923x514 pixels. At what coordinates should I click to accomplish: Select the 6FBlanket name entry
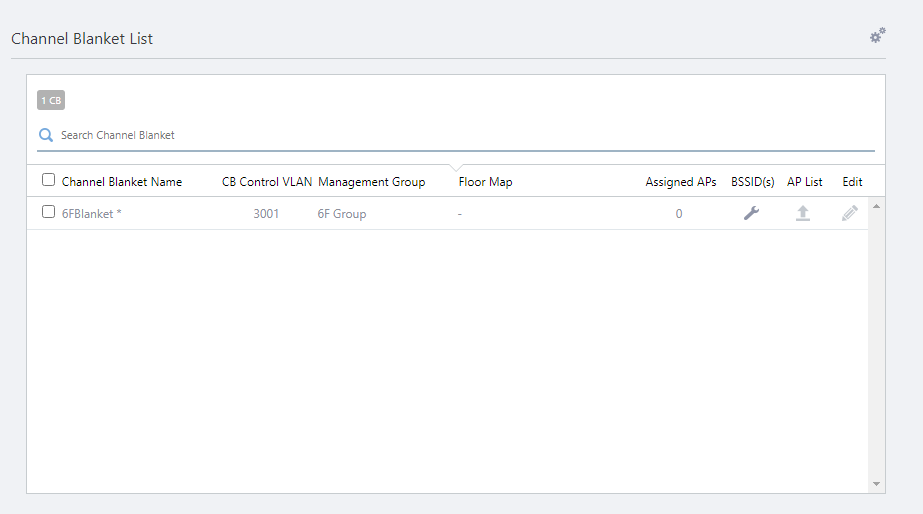coord(91,214)
